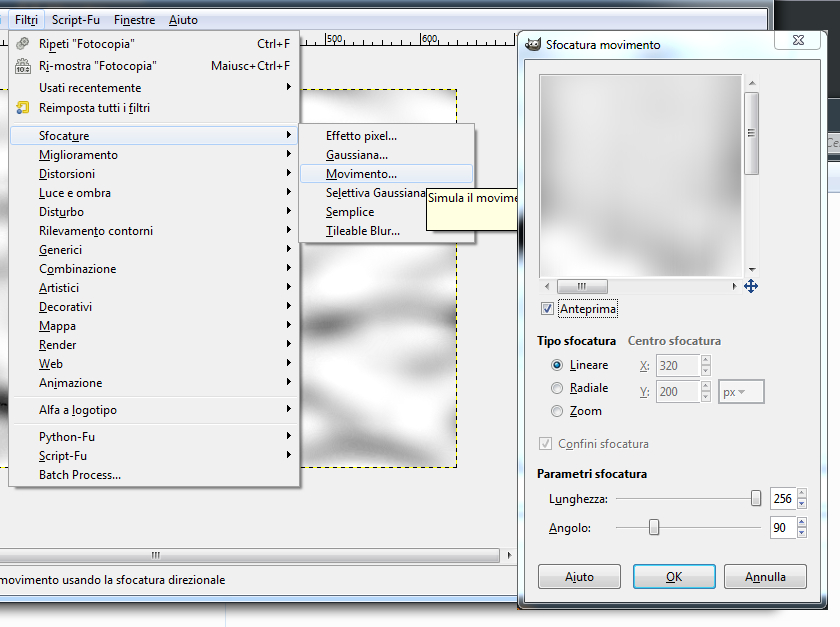Image resolution: width=840 pixels, height=627 pixels.
Task: Toggle the Confini sfocatura checkbox
Action: 545,444
